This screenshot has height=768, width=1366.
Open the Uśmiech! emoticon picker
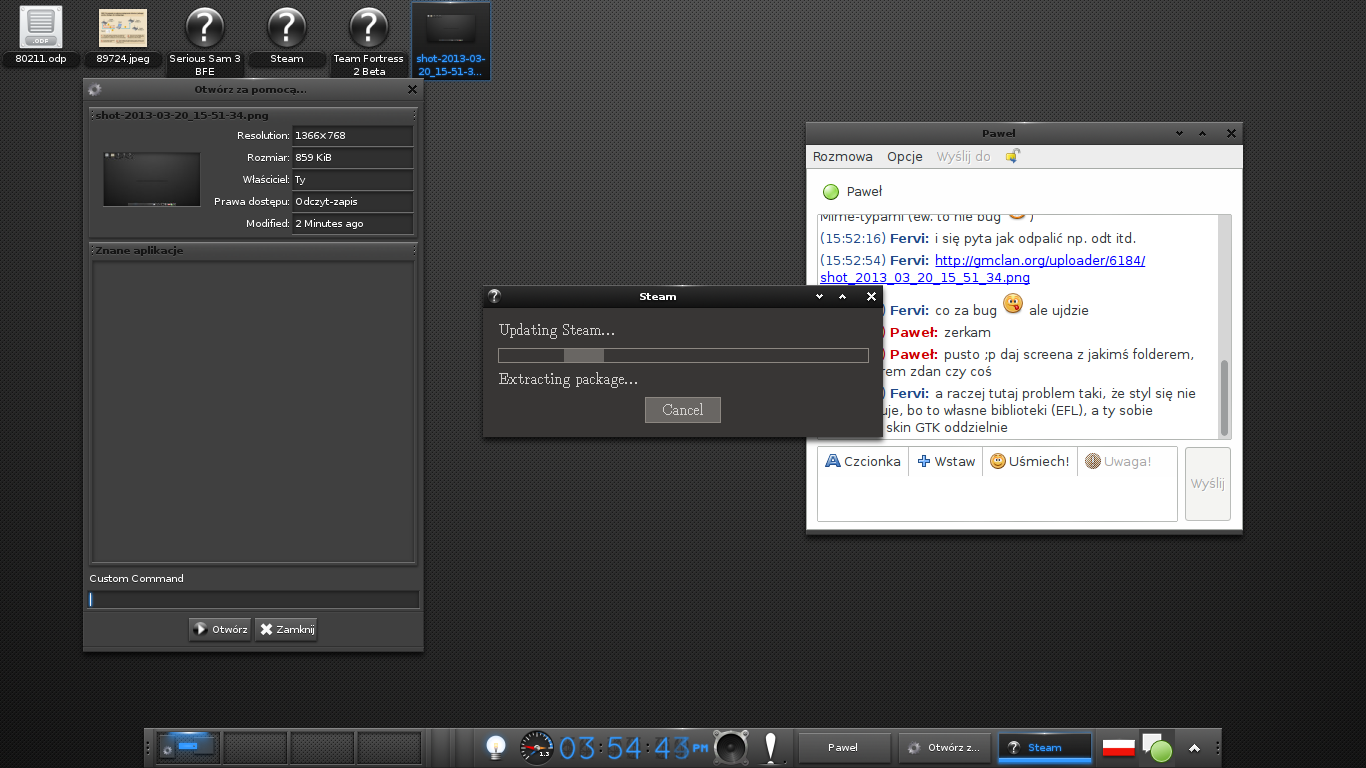pyautogui.click(x=1029, y=461)
